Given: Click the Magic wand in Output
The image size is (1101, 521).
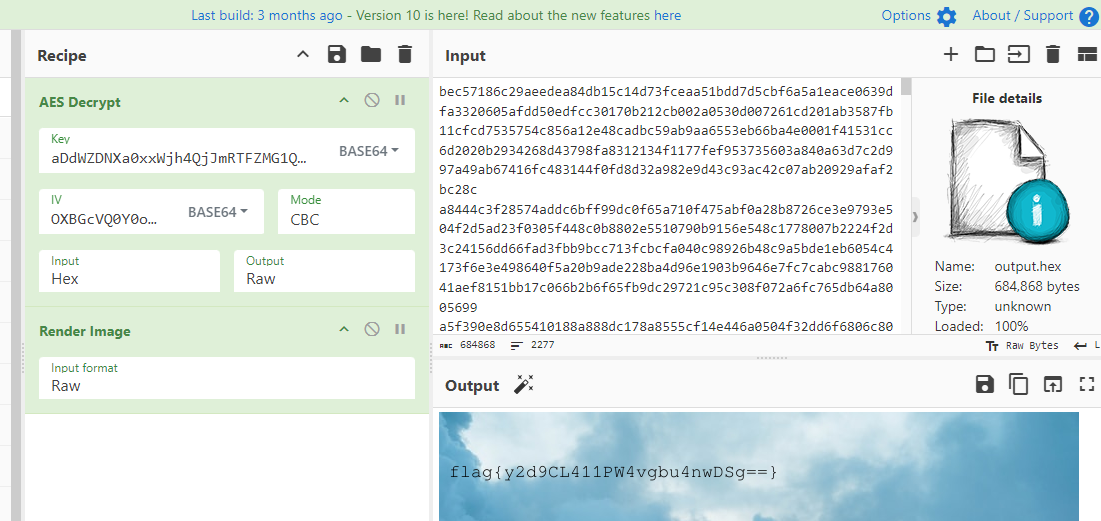Looking at the screenshot, I should point(523,385).
